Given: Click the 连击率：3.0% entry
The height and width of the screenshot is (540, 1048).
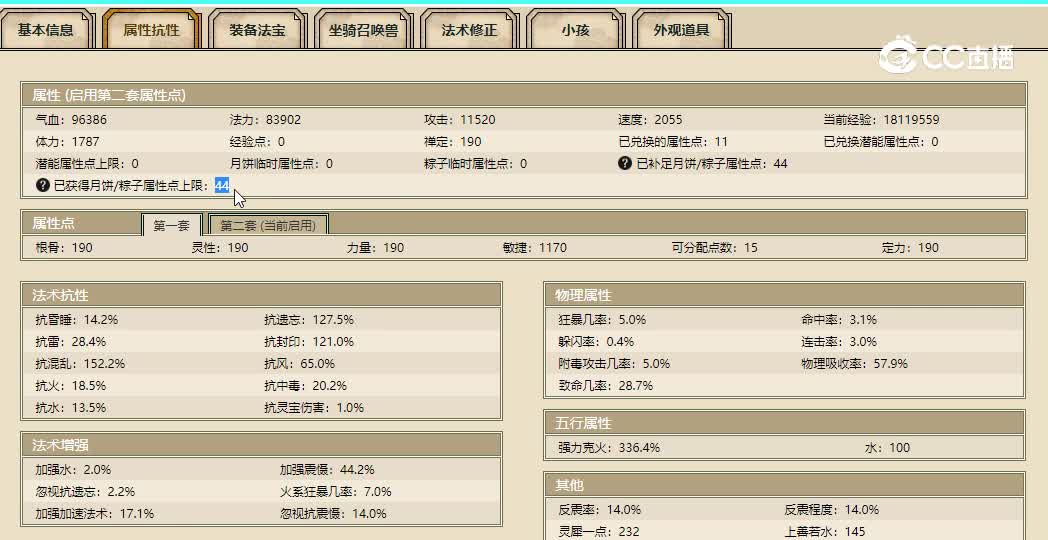Looking at the screenshot, I should 839,342.
